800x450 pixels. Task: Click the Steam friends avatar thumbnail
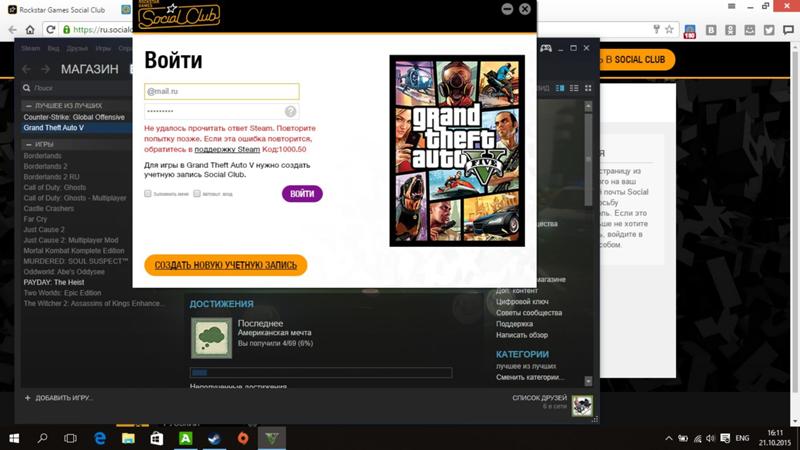tap(582, 406)
